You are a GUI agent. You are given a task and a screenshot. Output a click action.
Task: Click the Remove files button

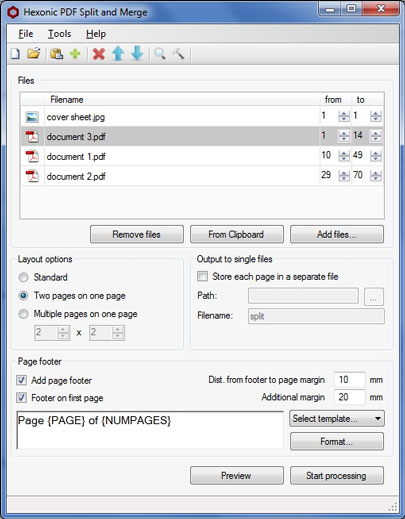[x=137, y=234]
